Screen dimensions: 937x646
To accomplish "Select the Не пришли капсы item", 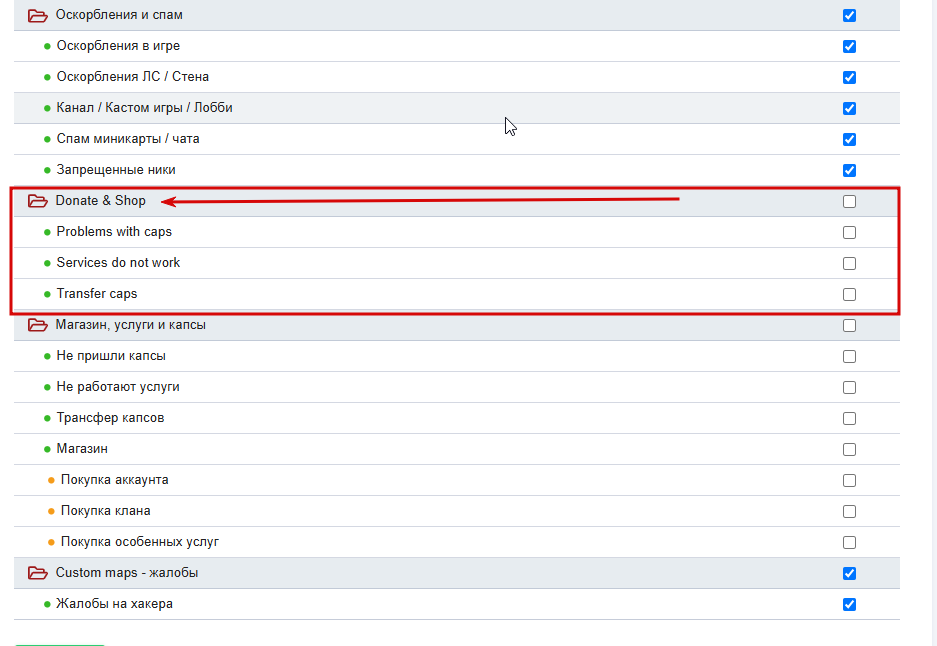I will point(111,356).
